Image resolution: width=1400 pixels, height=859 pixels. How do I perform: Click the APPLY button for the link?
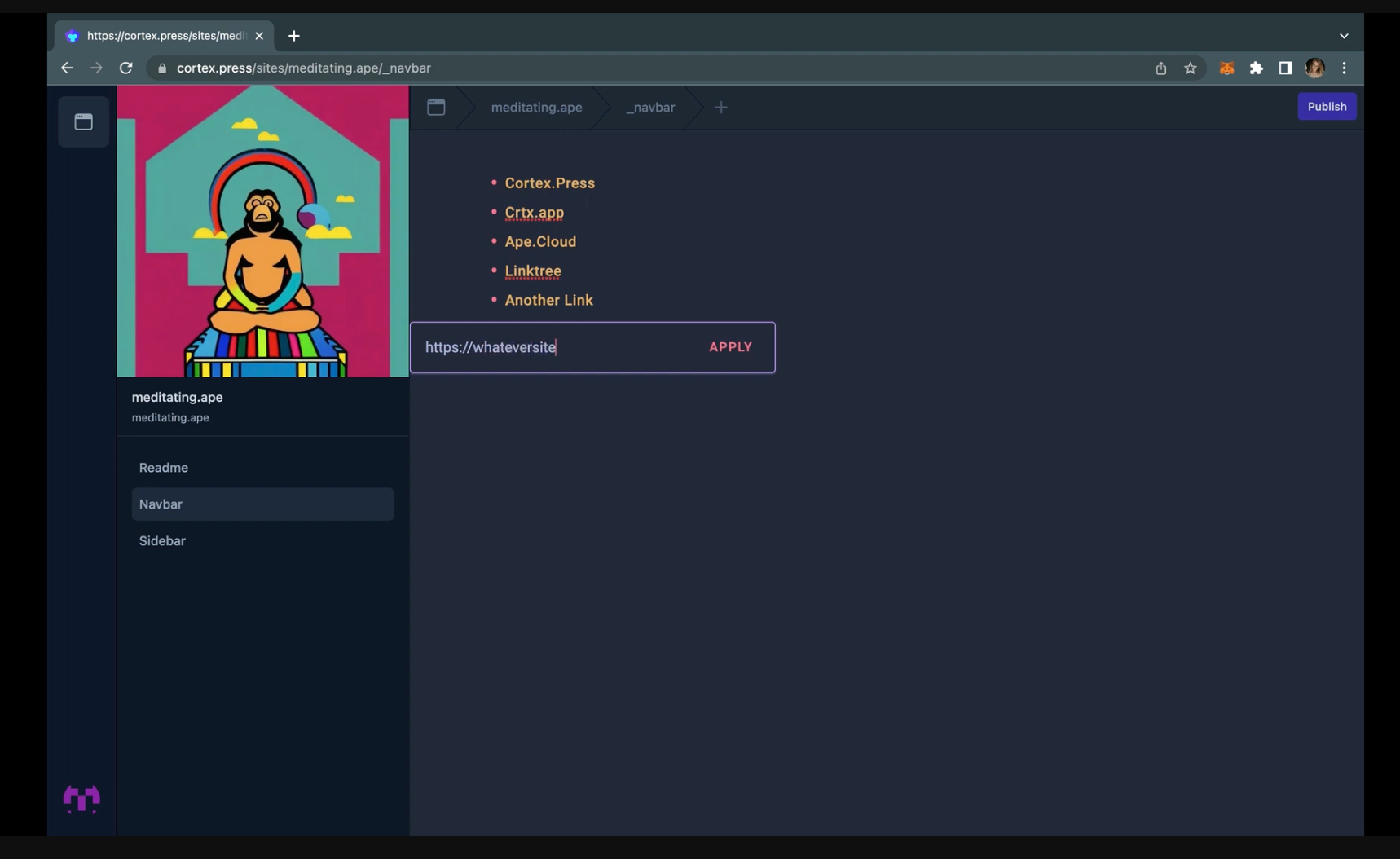coord(730,347)
